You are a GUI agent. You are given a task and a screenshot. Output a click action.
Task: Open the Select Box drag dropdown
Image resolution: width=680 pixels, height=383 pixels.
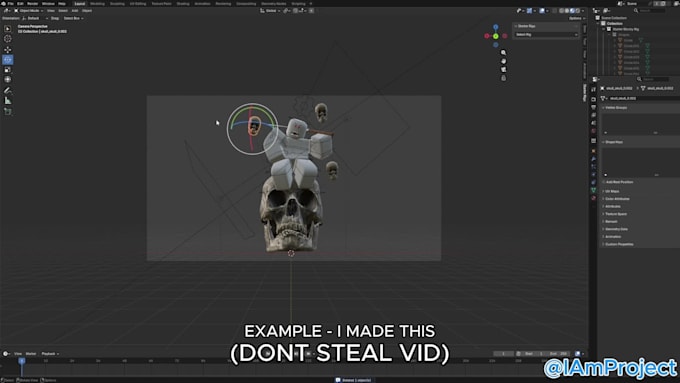(73, 18)
